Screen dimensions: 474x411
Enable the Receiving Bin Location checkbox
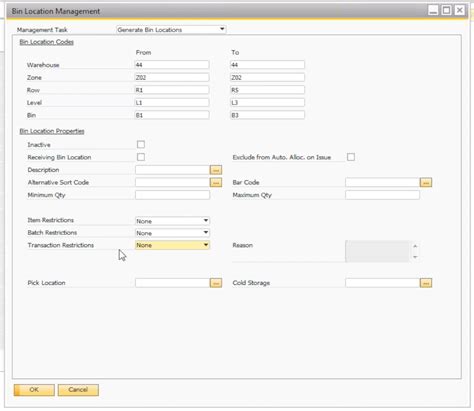141,157
